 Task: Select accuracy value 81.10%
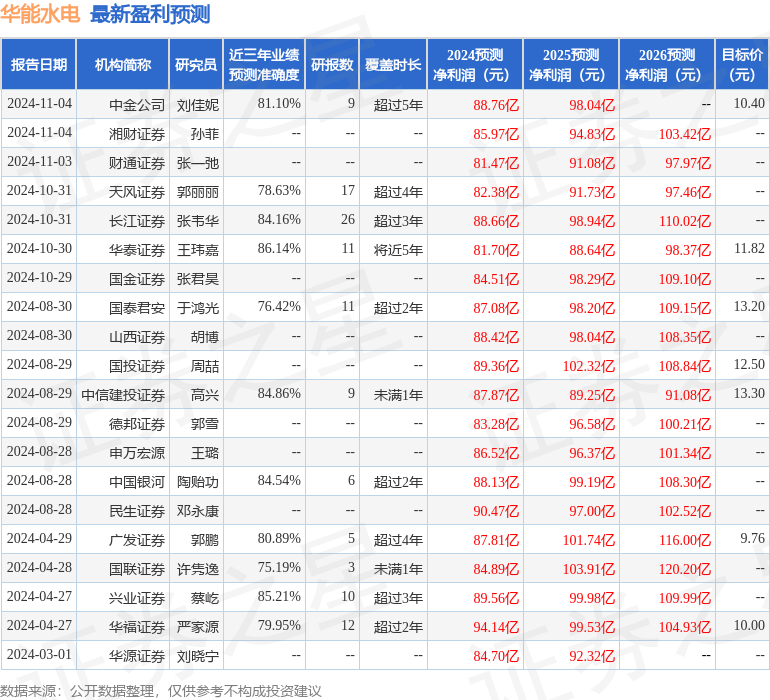coord(279,104)
